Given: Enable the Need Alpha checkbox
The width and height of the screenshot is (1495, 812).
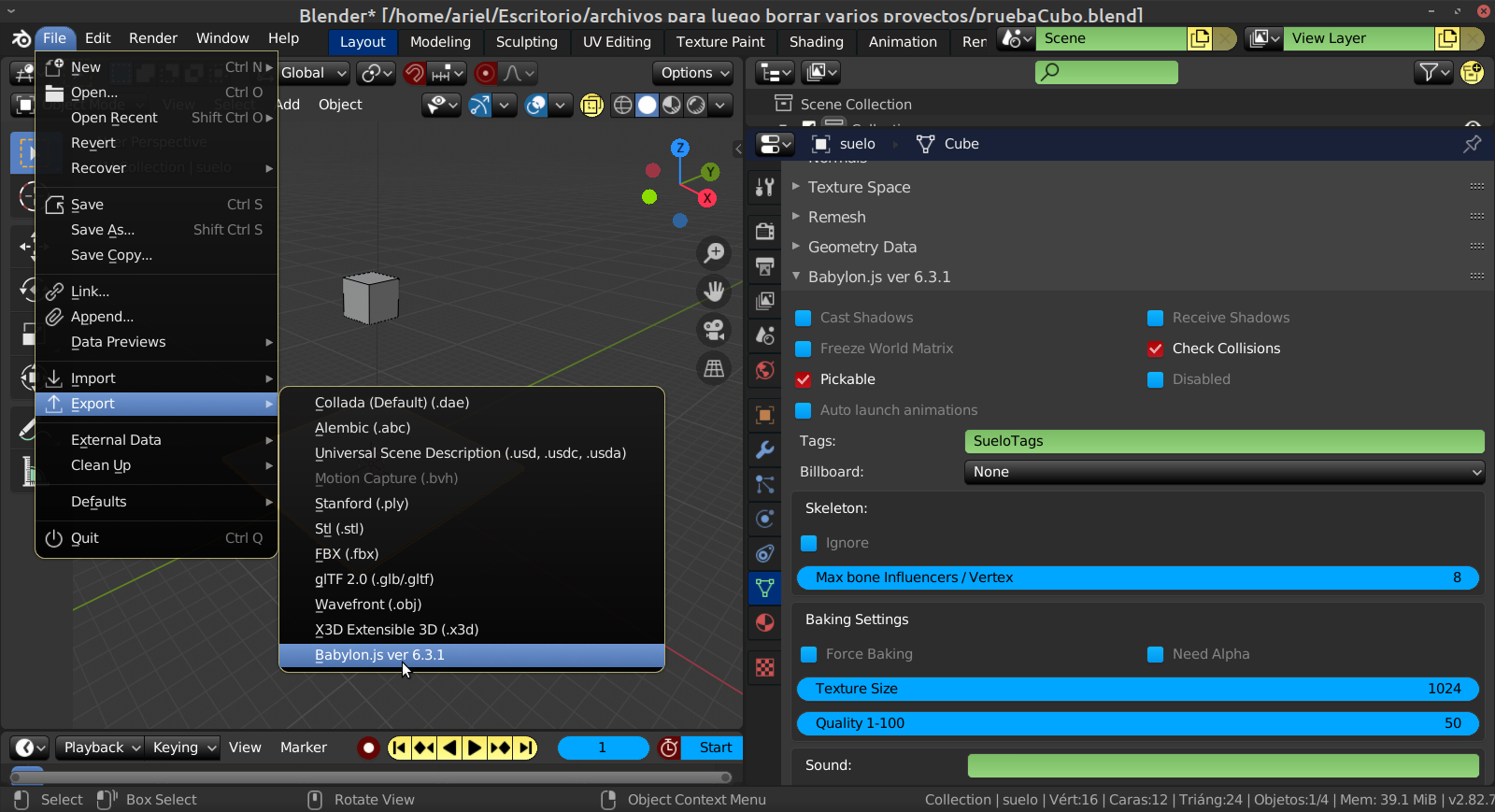Looking at the screenshot, I should [1155, 654].
